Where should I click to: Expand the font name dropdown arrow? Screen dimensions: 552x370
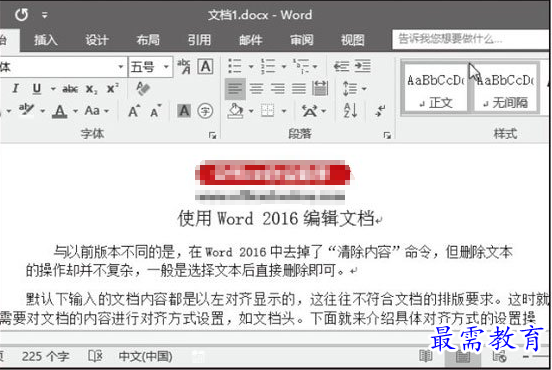[121, 67]
